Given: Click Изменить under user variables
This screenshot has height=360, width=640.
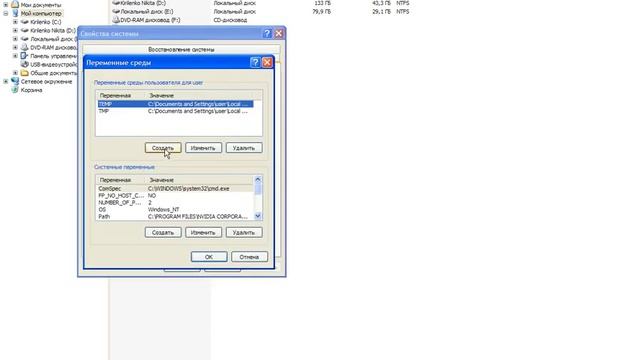Looking at the screenshot, I should [203, 148].
